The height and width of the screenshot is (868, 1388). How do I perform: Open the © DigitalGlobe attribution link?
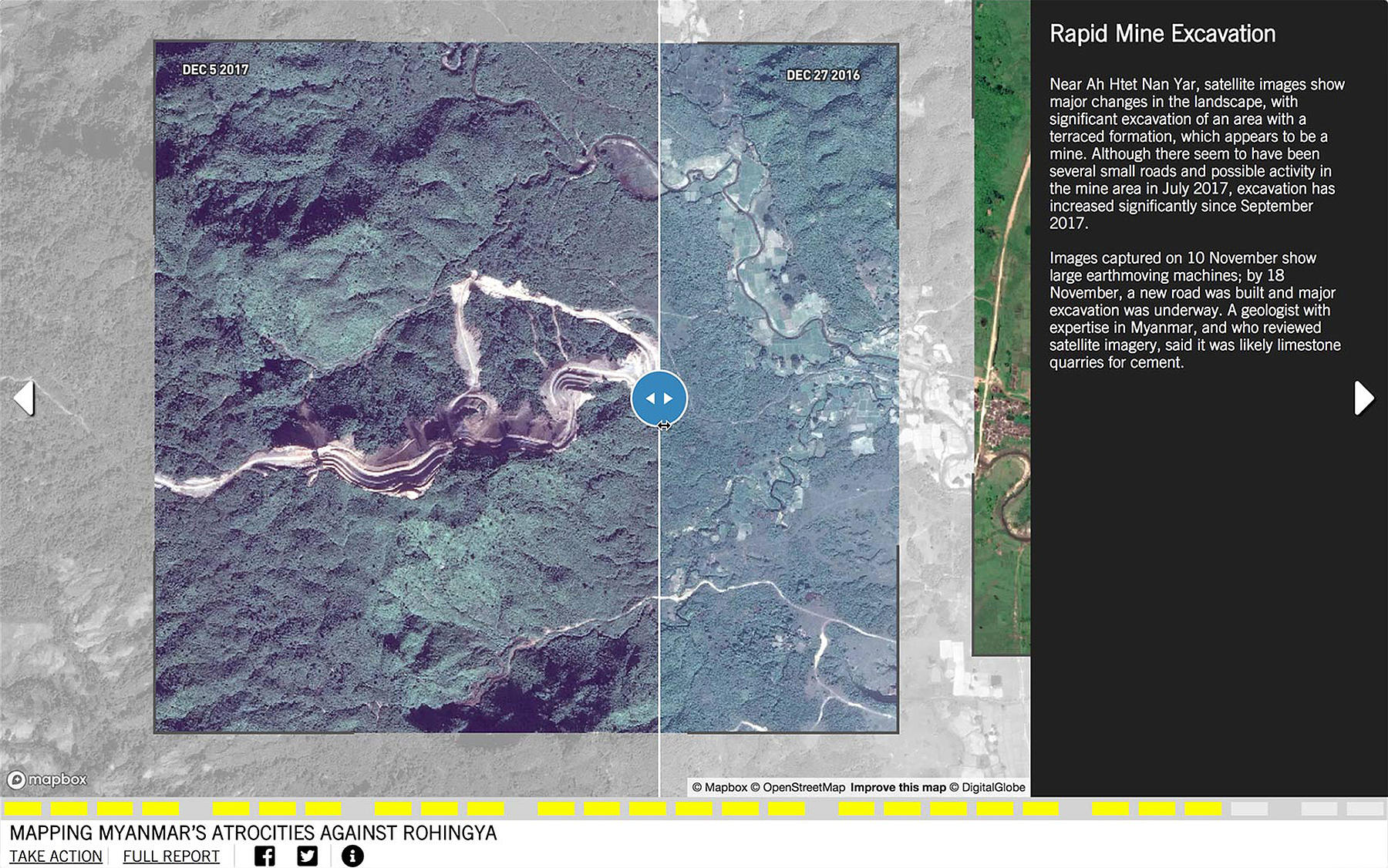coord(987,787)
